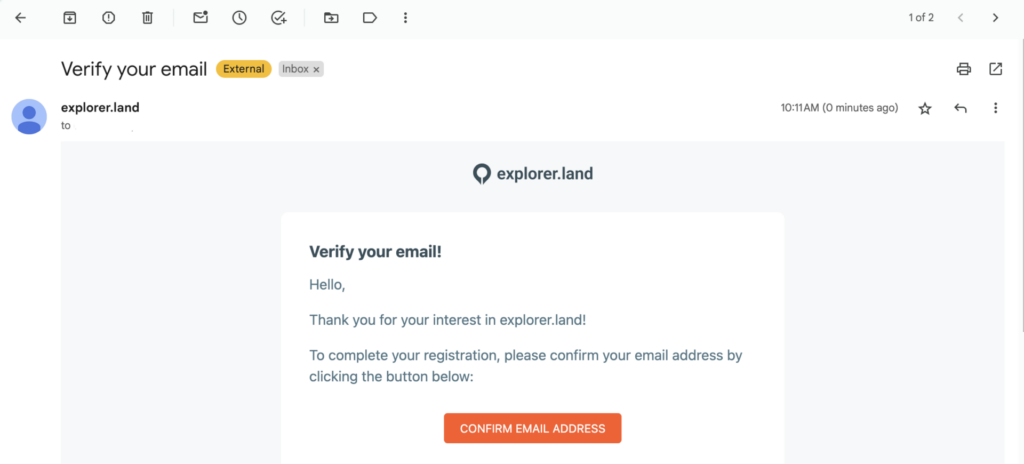1024x464 pixels.
Task: Report this email as spam
Action: [x=108, y=18]
